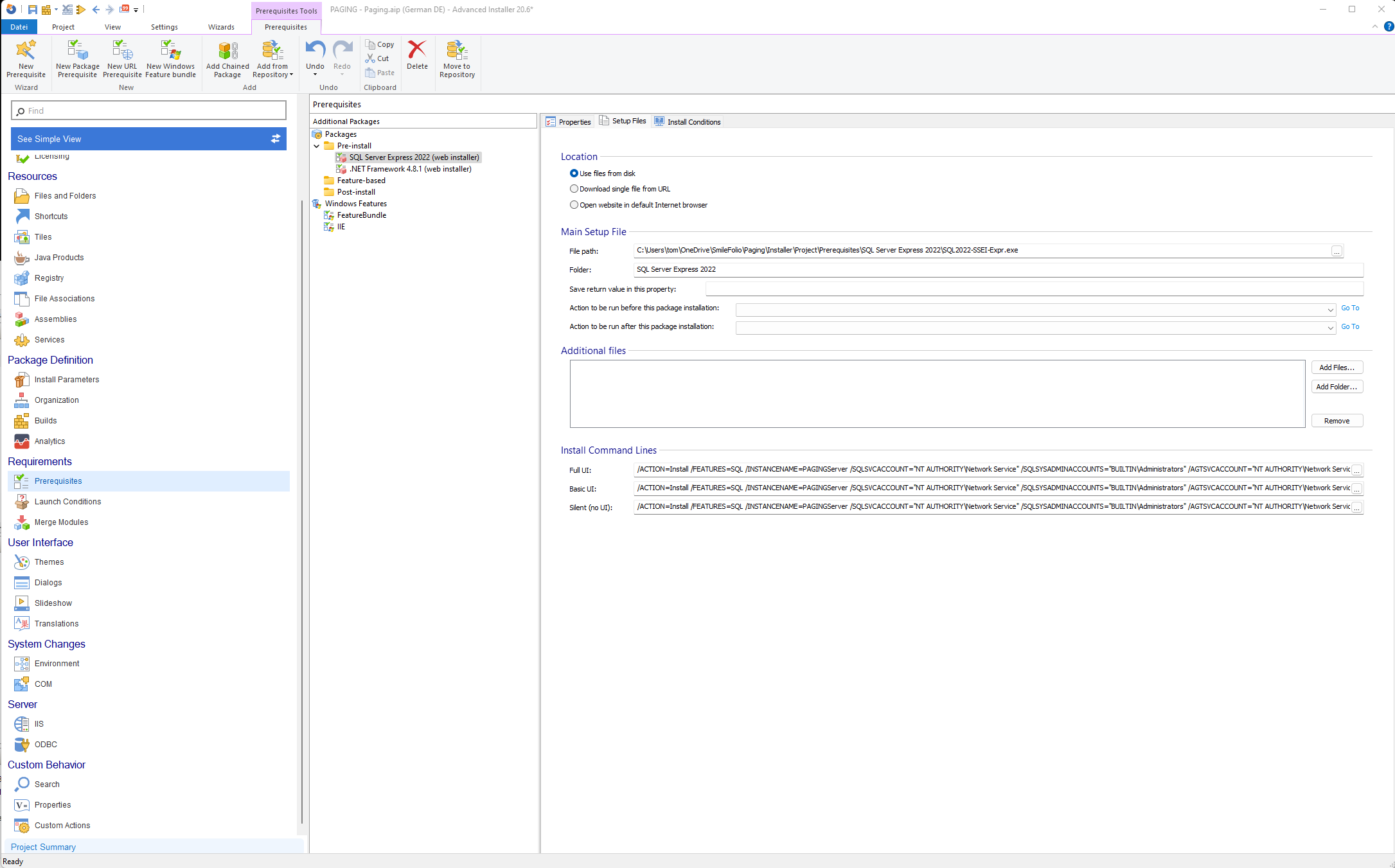
Task: Open the IIS server page
Action: pyautogui.click(x=39, y=724)
